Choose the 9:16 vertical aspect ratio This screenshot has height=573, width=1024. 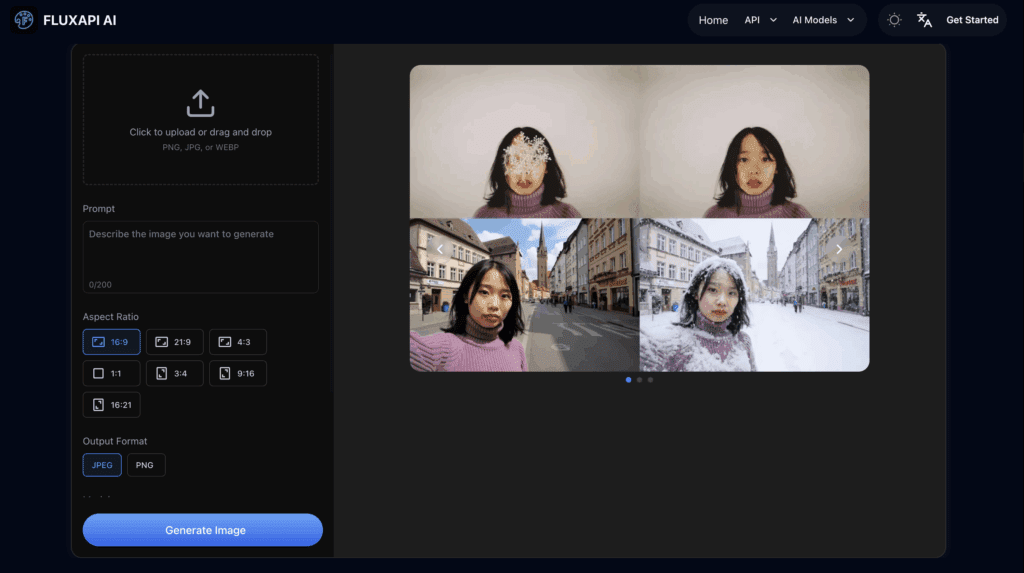point(237,373)
